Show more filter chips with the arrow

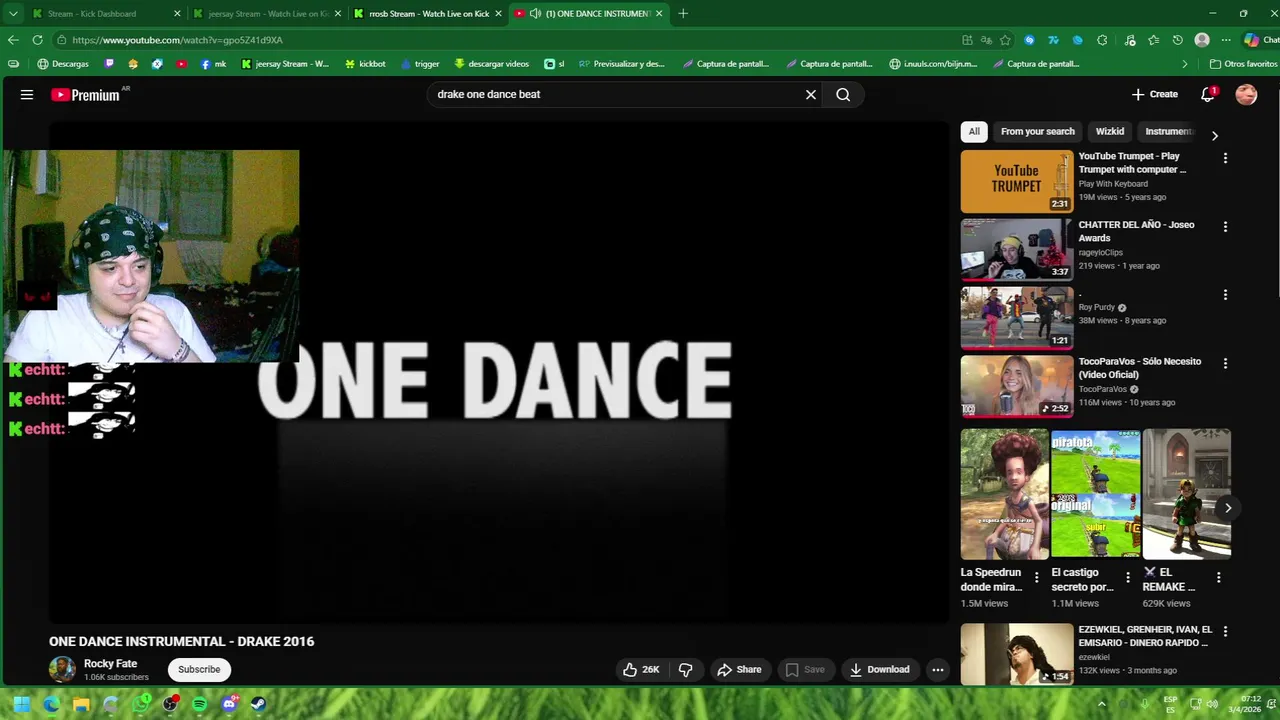(1215, 136)
